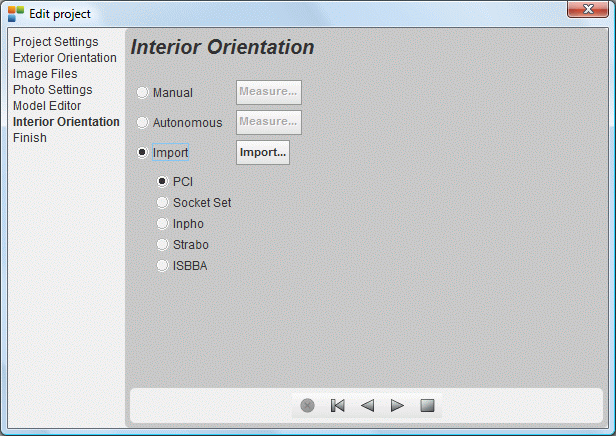The width and height of the screenshot is (616, 436).
Task: Select the Autonomous radio button
Action: click(x=142, y=123)
